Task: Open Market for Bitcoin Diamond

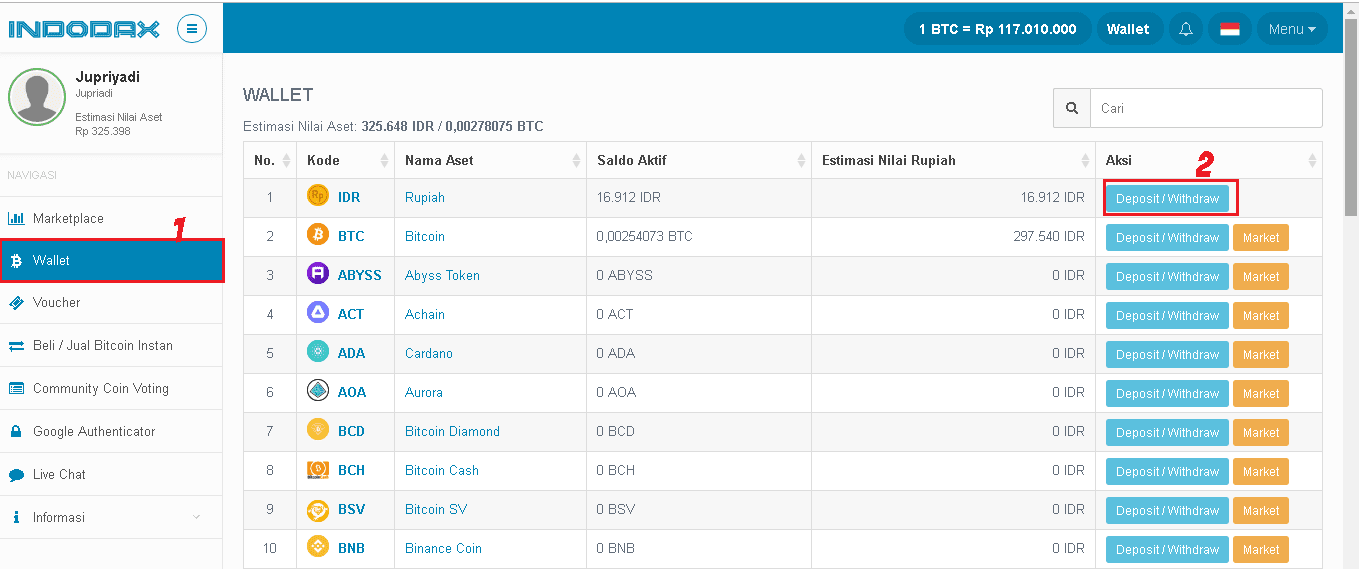Action: tap(1261, 432)
